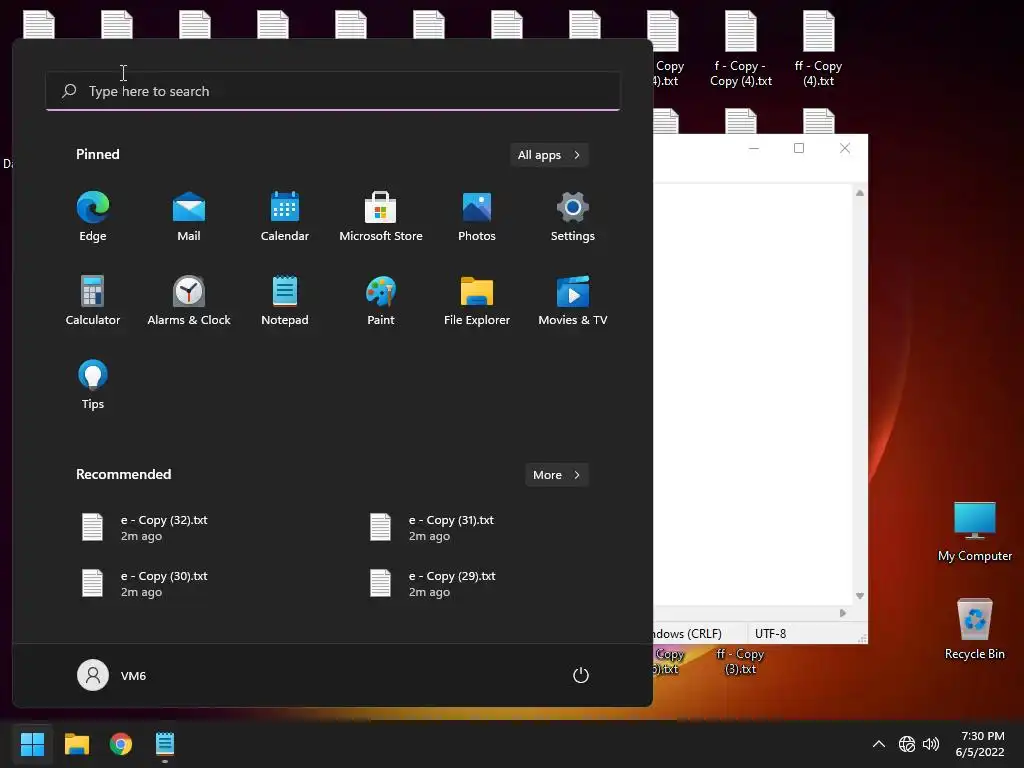Open the Paint app
This screenshot has height=768, width=1024.
pos(381,300)
